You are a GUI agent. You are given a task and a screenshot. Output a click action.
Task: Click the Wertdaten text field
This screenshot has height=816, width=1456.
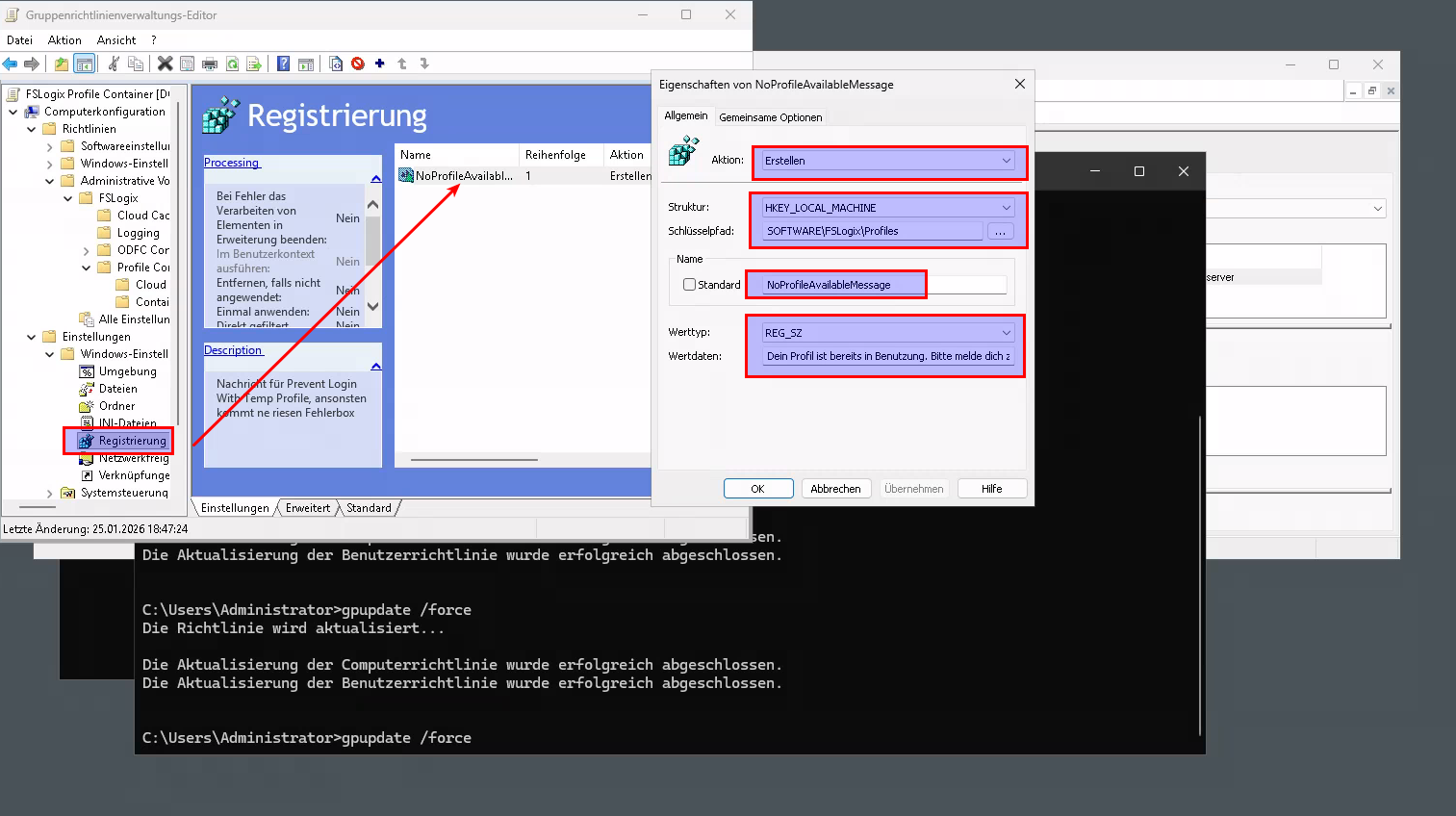pyautogui.click(x=887, y=356)
